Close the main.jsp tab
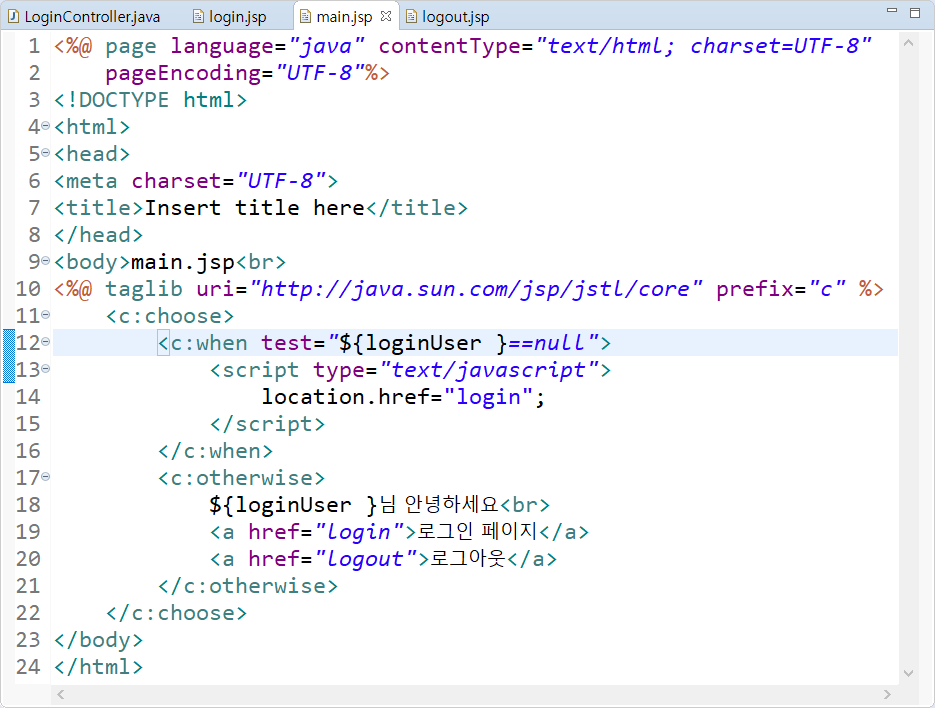The width and height of the screenshot is (935, 708). [386, 16]
